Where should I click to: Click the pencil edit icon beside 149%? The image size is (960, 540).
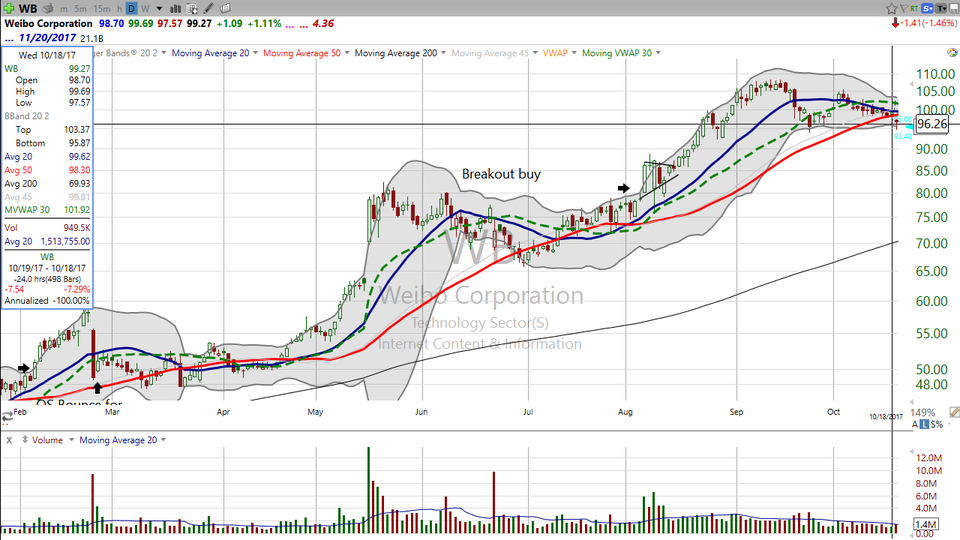coord(954,413)
